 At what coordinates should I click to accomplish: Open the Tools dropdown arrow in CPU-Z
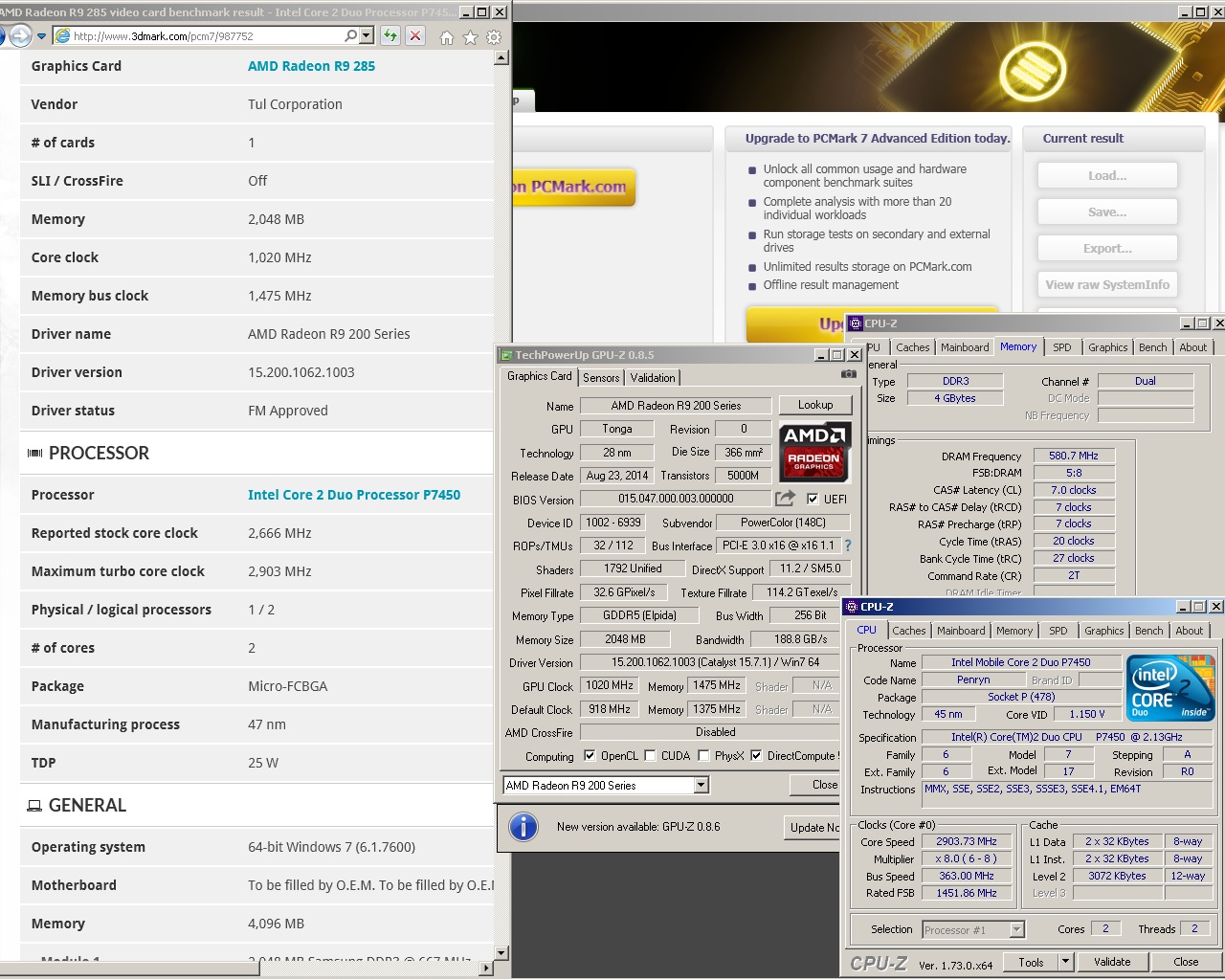[1065, 962]
